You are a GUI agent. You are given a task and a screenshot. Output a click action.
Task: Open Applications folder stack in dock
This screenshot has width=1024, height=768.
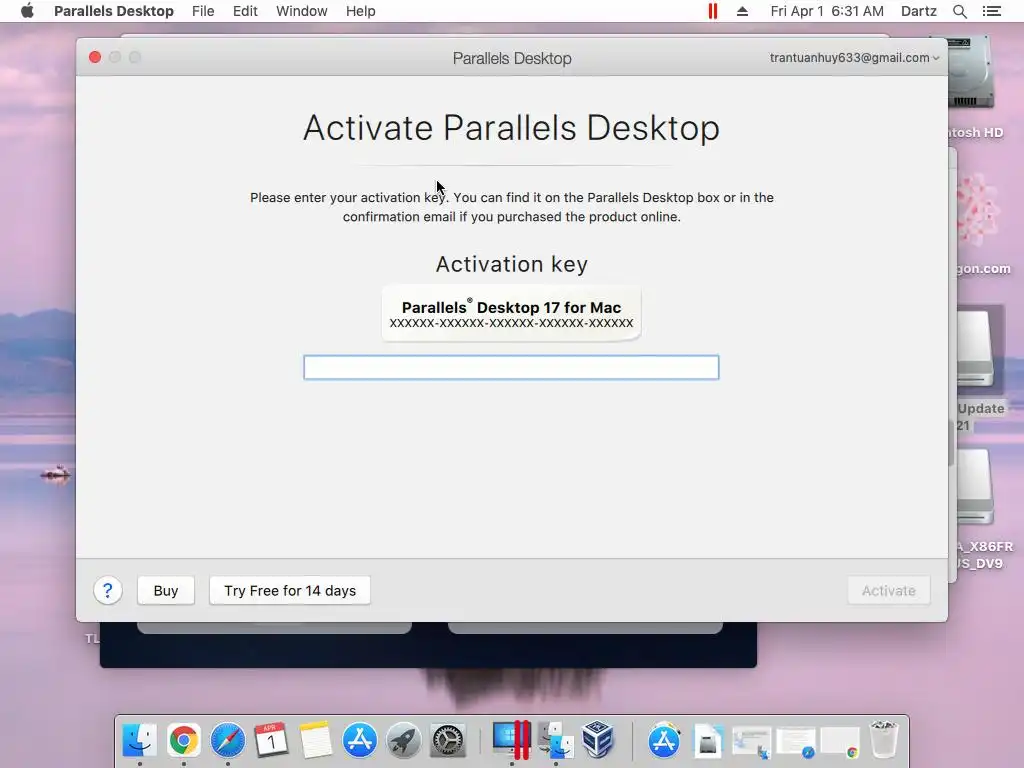(664, 740)
